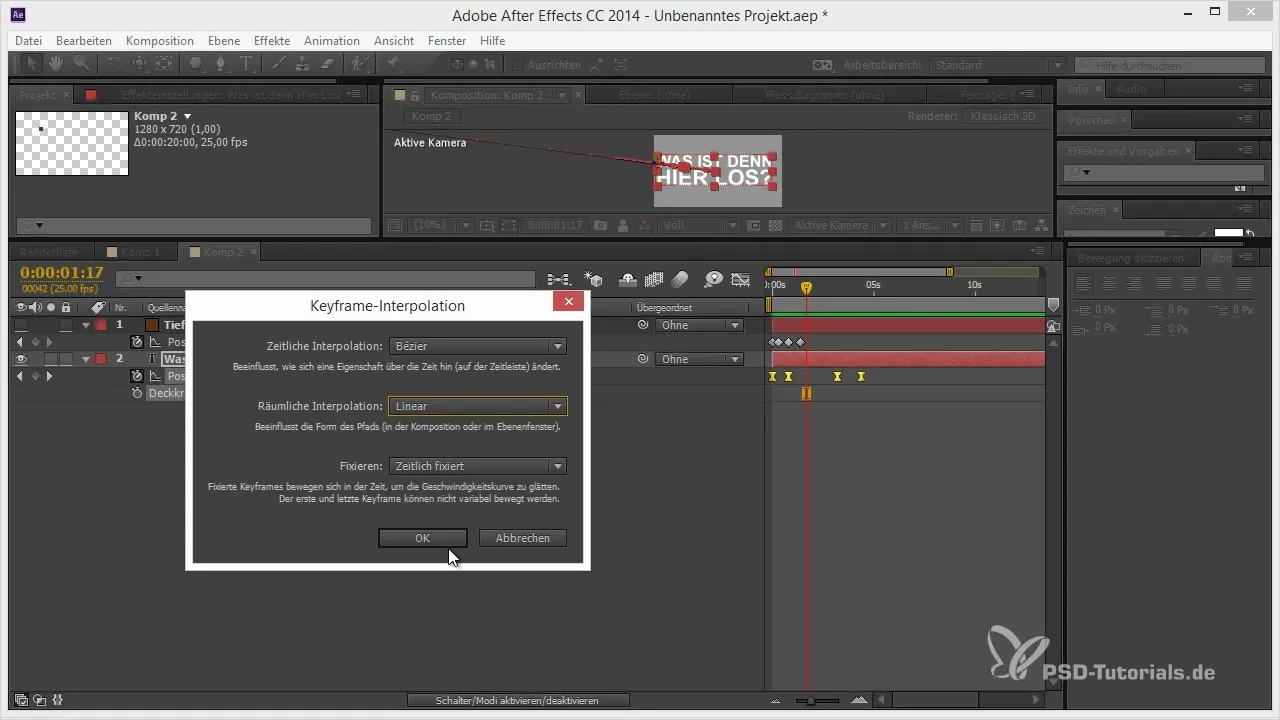Click the current time indicator marker
This screenshot has width=1280, height=720.
coord(806,287)
